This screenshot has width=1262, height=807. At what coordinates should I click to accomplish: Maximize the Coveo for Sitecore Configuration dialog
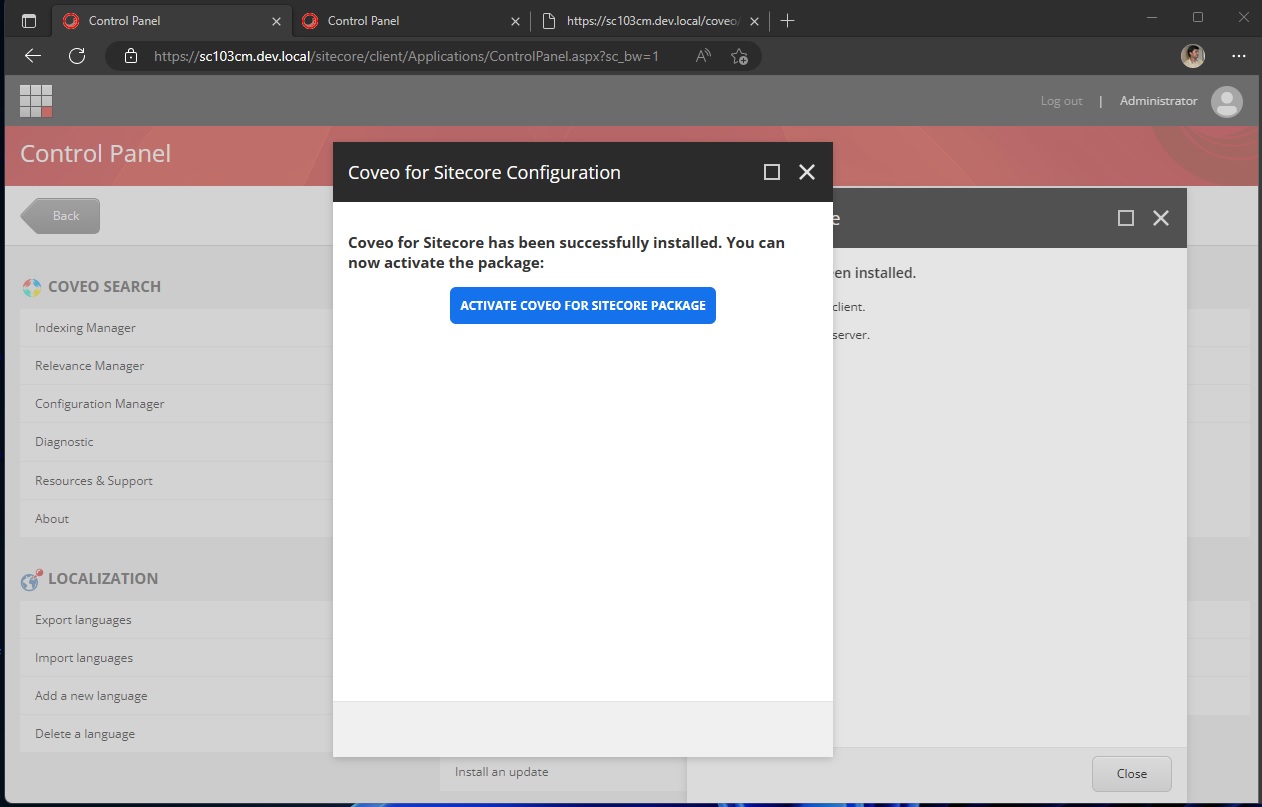tap(772, 172)
